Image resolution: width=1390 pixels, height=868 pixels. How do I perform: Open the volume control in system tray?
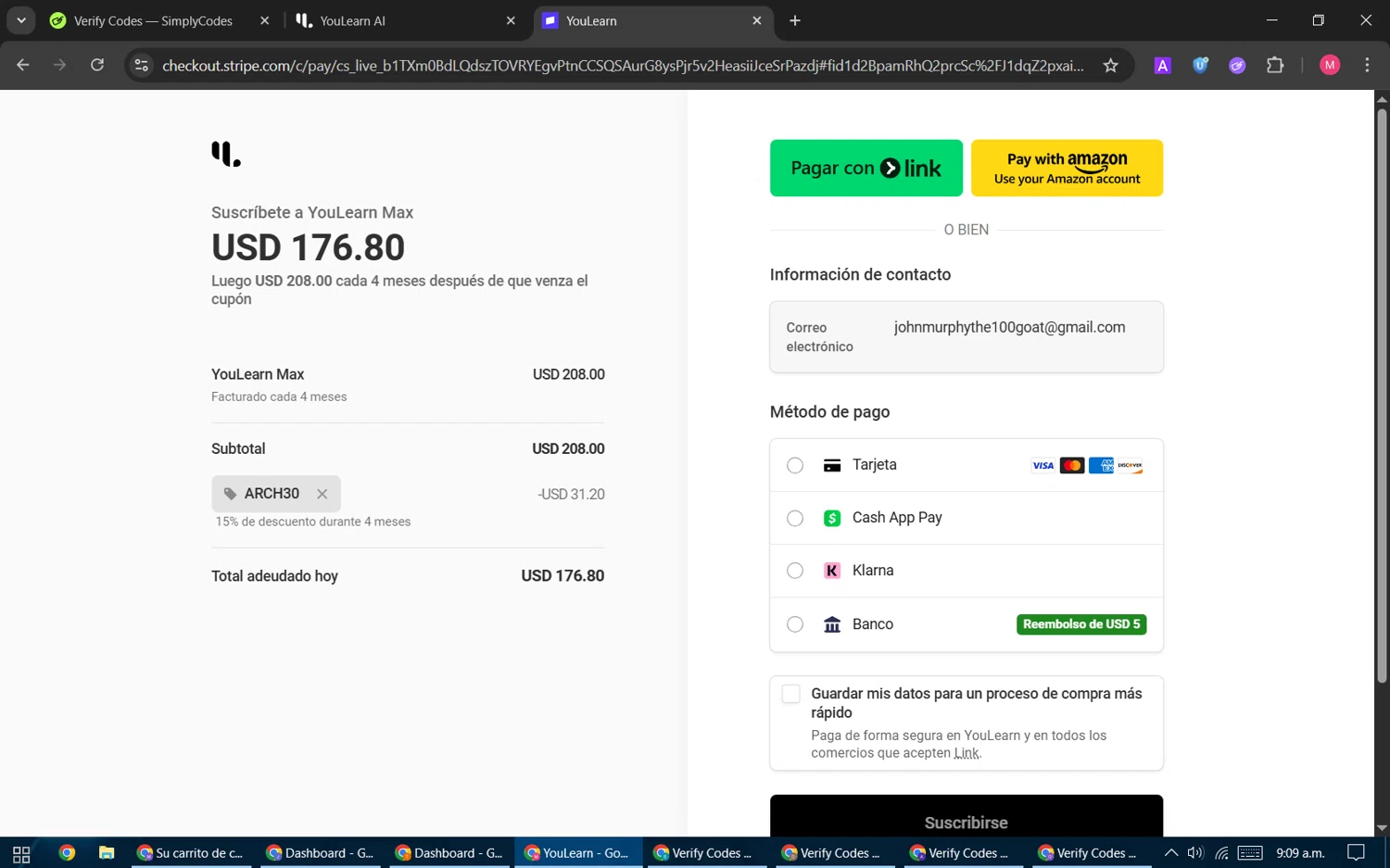[1195, 853]
